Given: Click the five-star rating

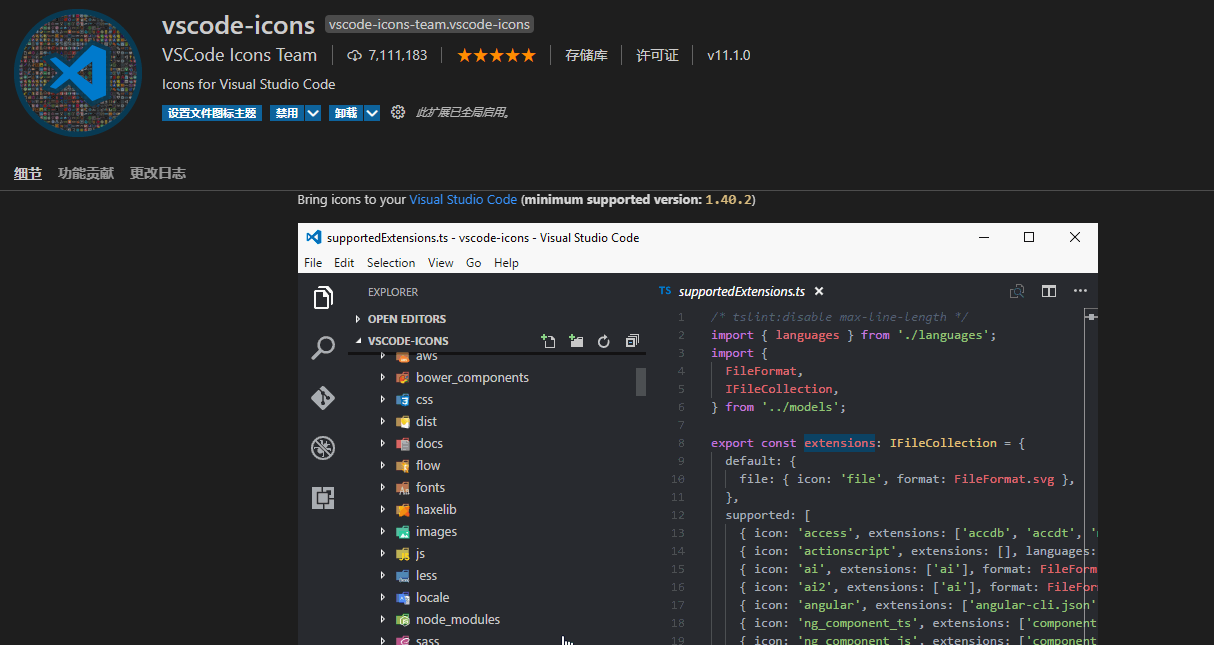Looking at the screenshot, I should pos(496,55).
